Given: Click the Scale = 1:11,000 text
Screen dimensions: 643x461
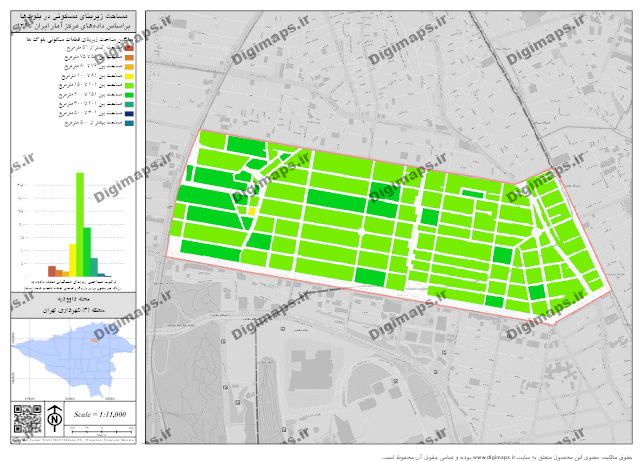Looking at the screenshot, I should (100, 413).
